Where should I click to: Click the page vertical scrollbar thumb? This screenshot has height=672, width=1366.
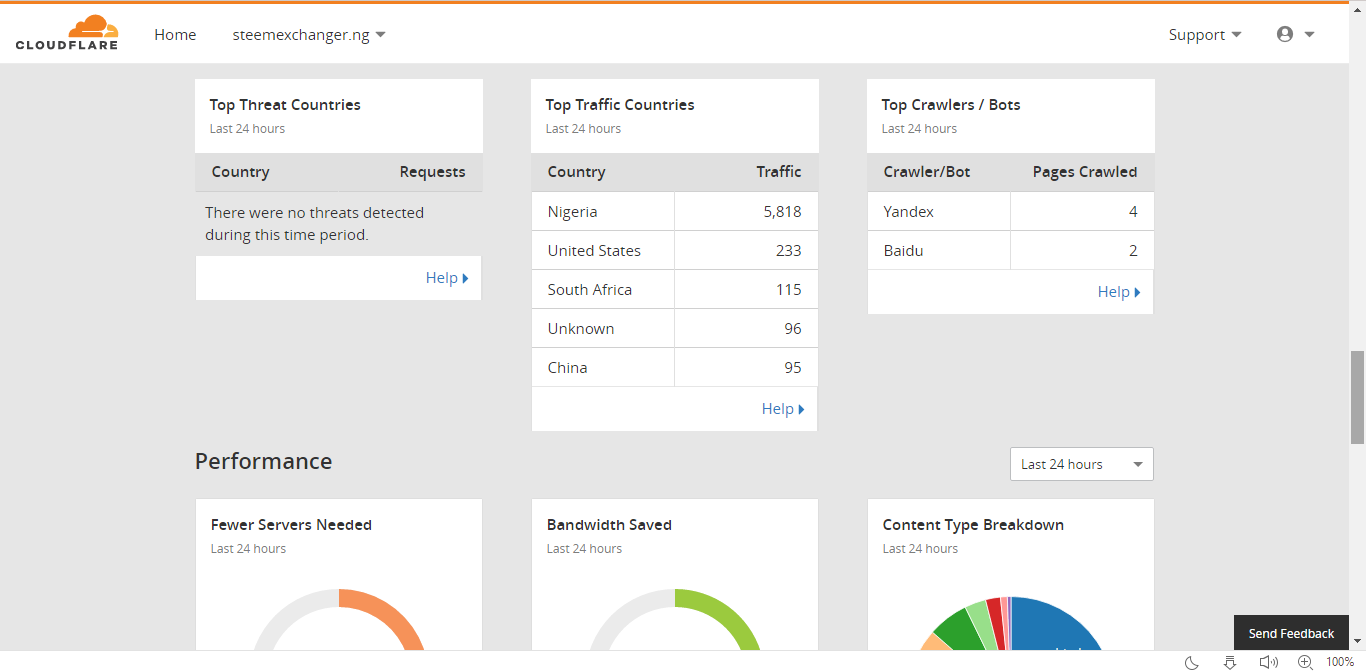[x=1357, y=397]
